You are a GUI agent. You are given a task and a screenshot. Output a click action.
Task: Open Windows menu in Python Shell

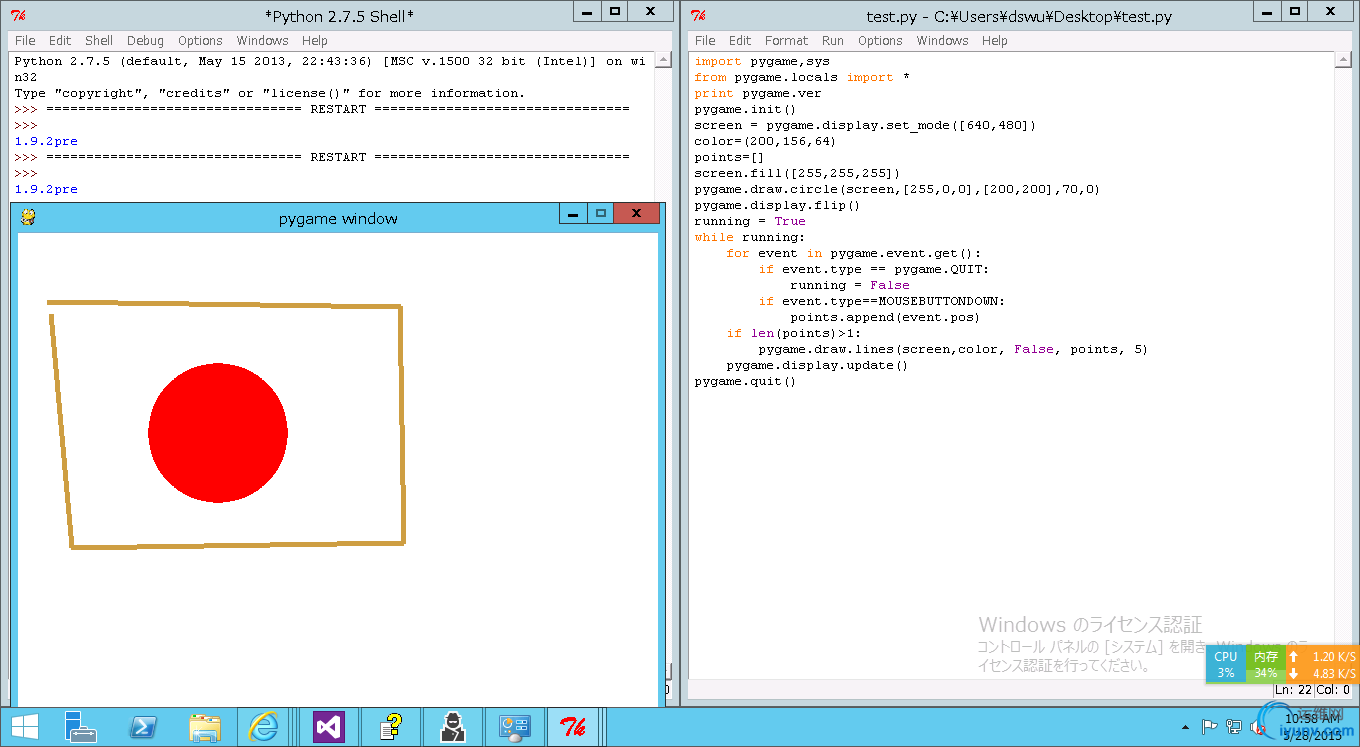coord(262,41)
